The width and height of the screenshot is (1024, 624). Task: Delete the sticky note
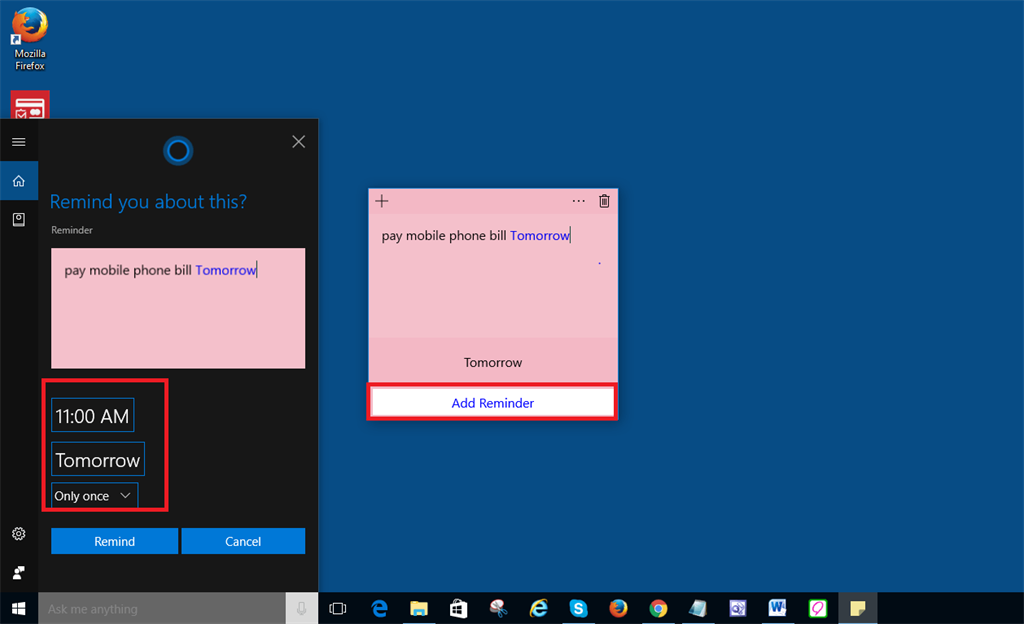(604, 201)
